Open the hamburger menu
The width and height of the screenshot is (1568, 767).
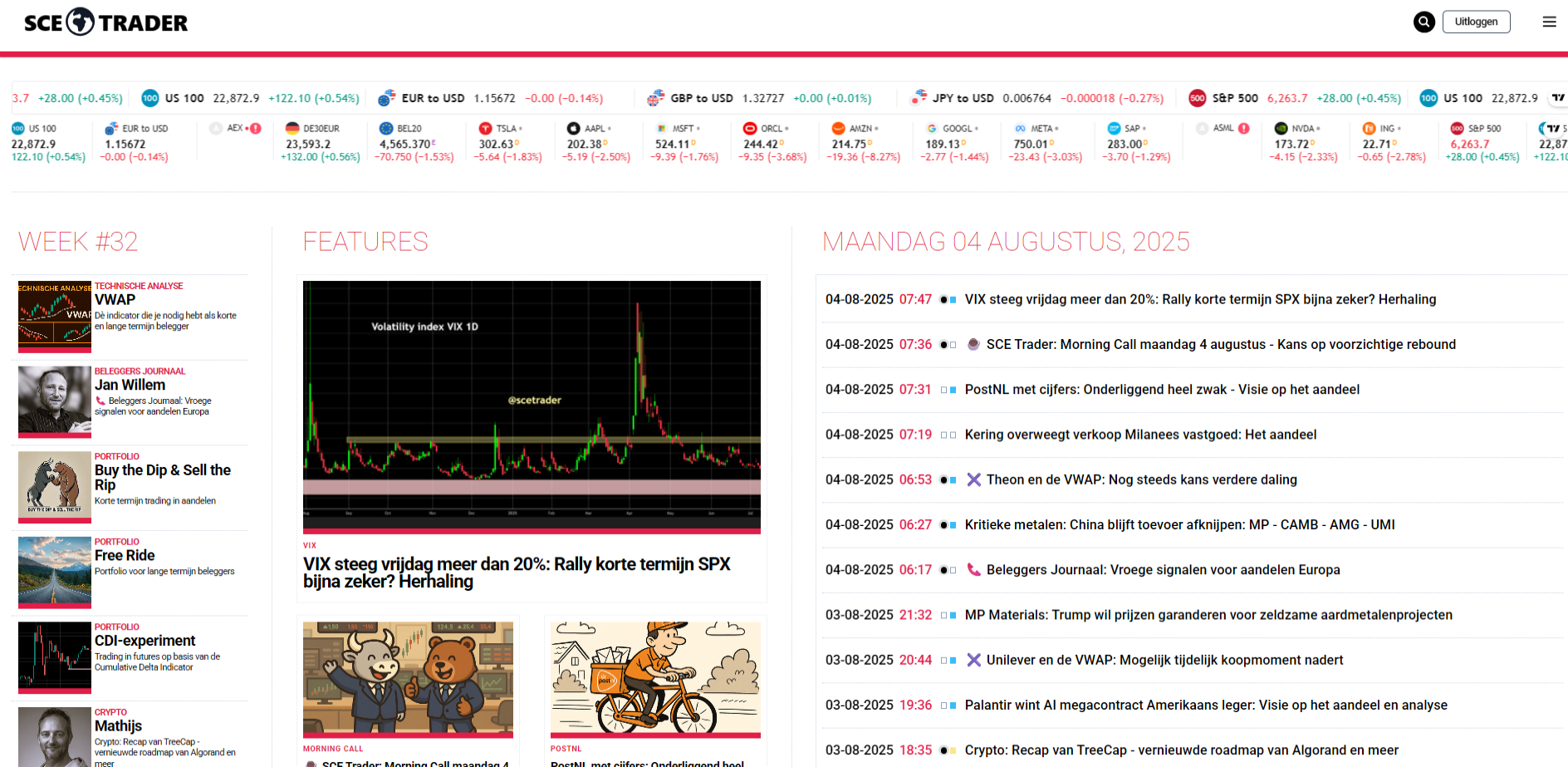pyautogui.click(x=1549, y=22)
